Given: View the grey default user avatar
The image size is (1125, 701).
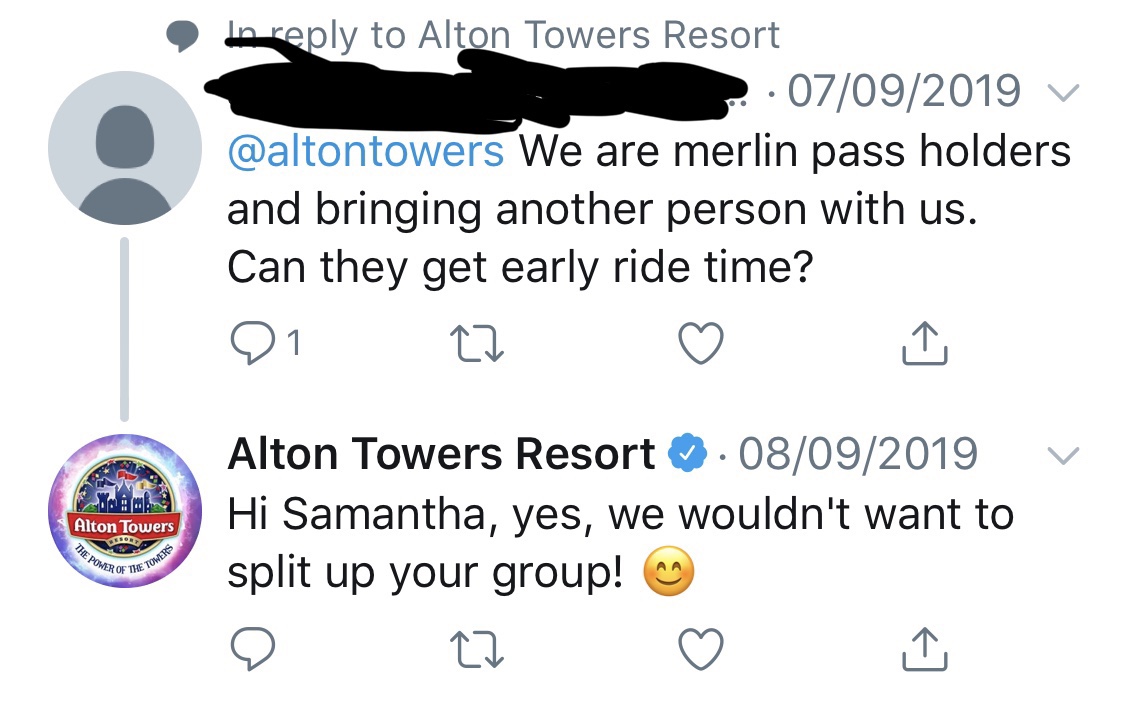Looking at the screenshot, I should pyautogui.click(x=125, y=148).
